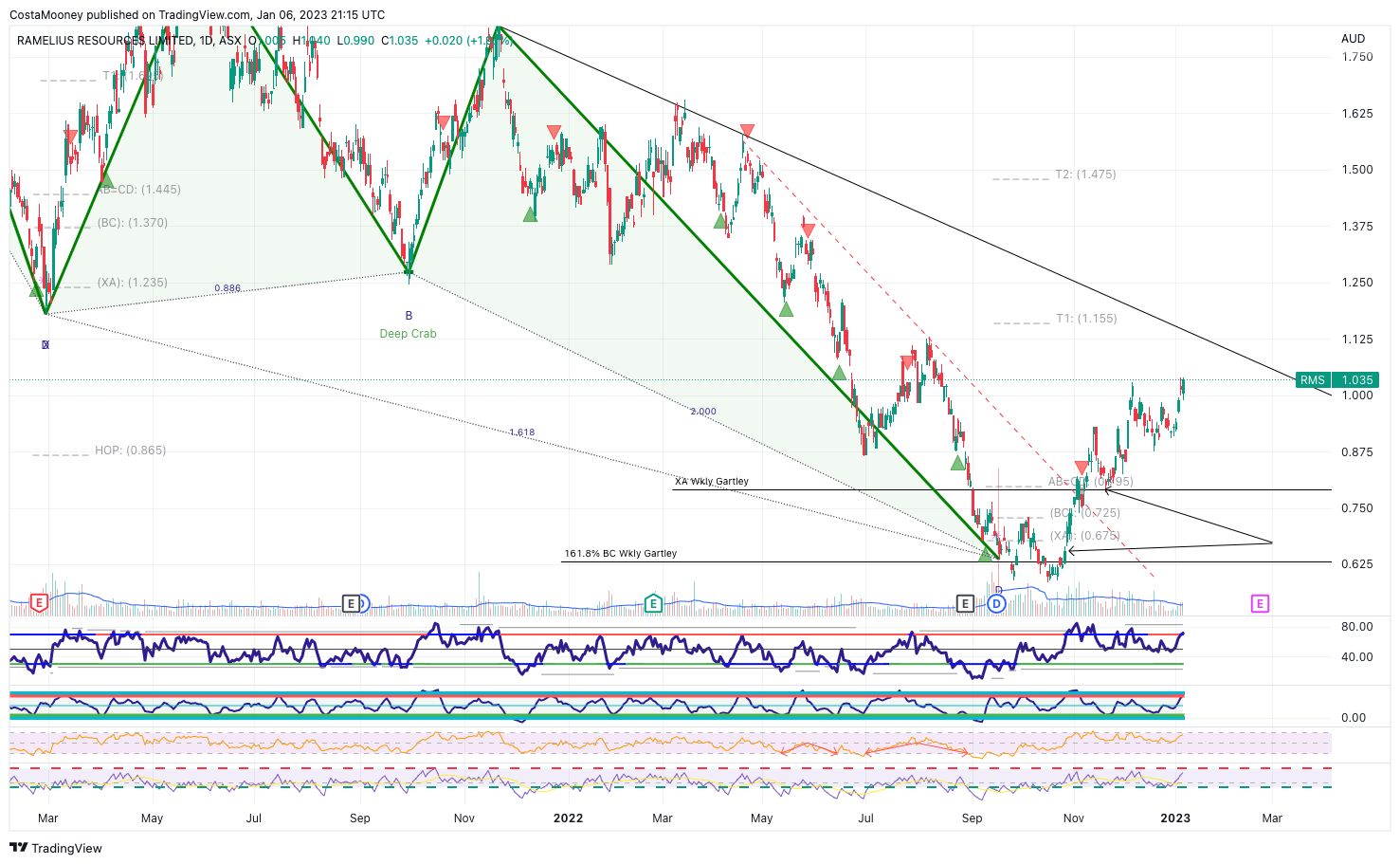Click the 0.00 indicator axis value
This screenshot has width=1400, height=864.
1354,718
